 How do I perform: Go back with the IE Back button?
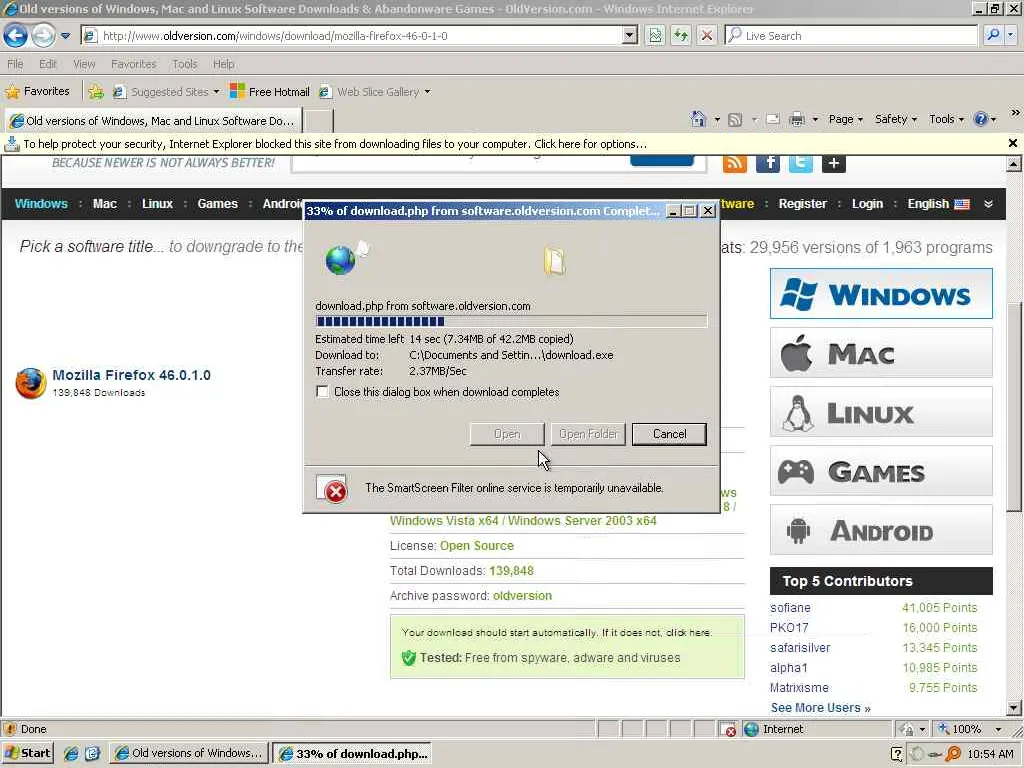pyautogui.click(x=15, y=35)
